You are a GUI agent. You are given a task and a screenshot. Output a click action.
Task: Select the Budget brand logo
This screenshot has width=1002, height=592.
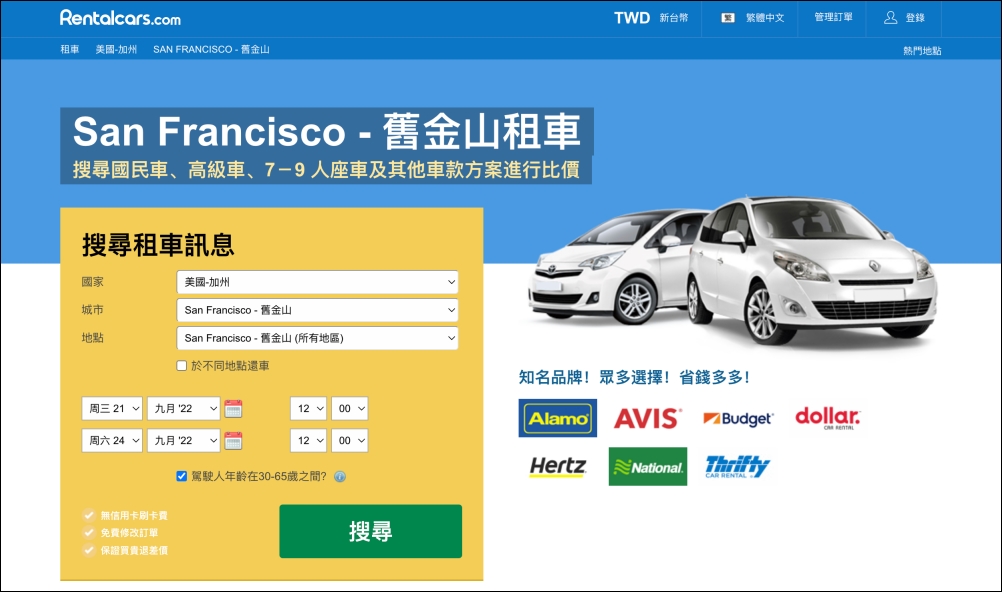[x=738, y=419]
